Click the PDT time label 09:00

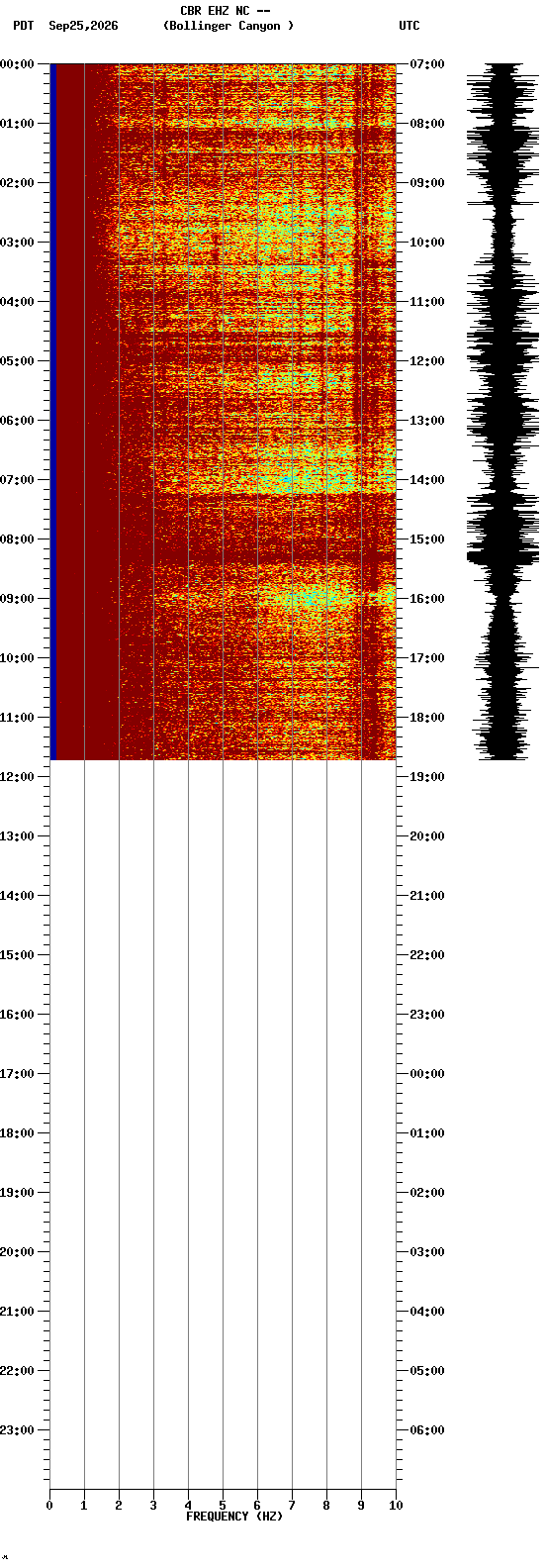click(17, 599)
